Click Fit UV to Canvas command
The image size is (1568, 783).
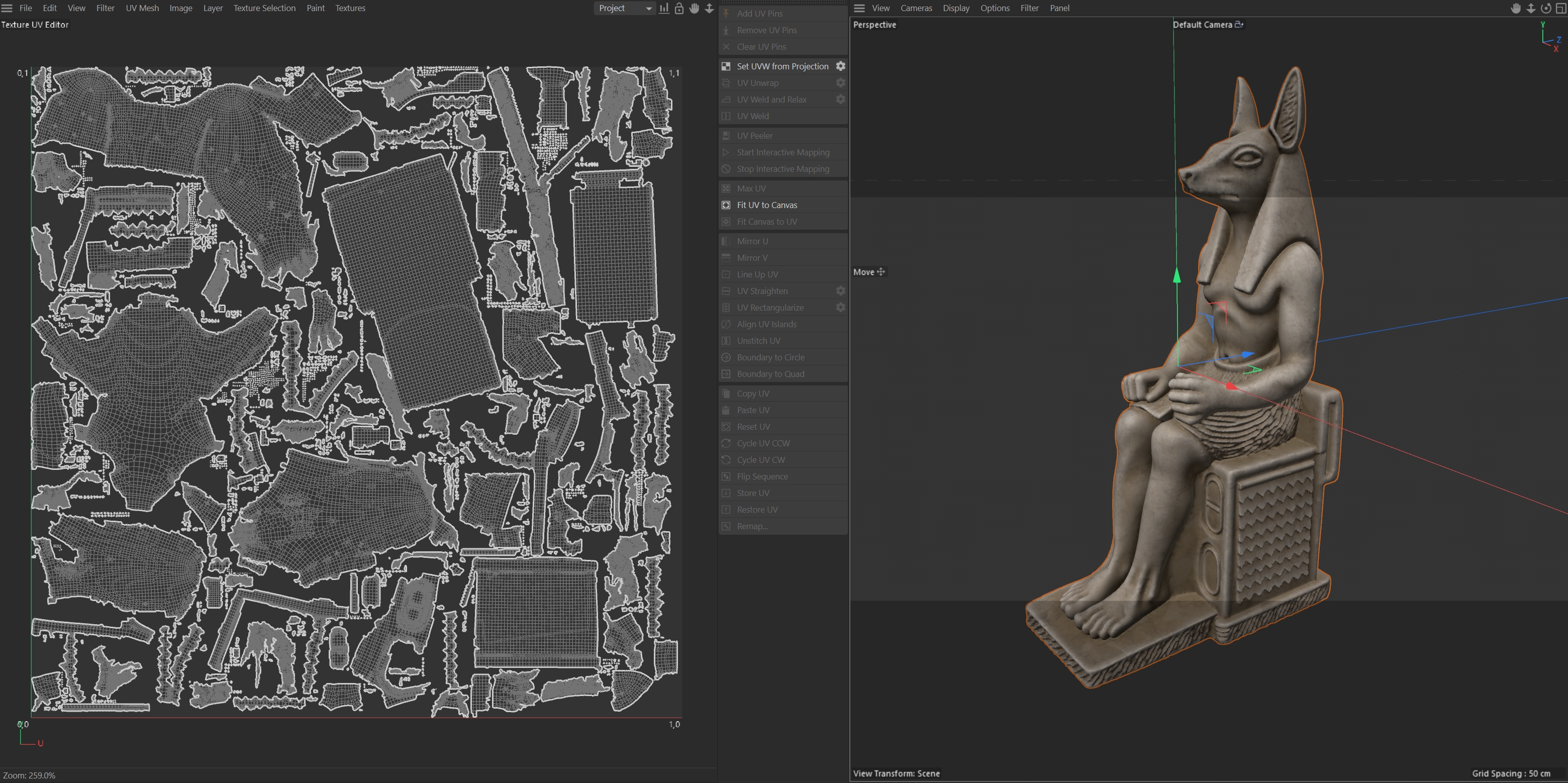pyautogui.click(x=766, y=205)
